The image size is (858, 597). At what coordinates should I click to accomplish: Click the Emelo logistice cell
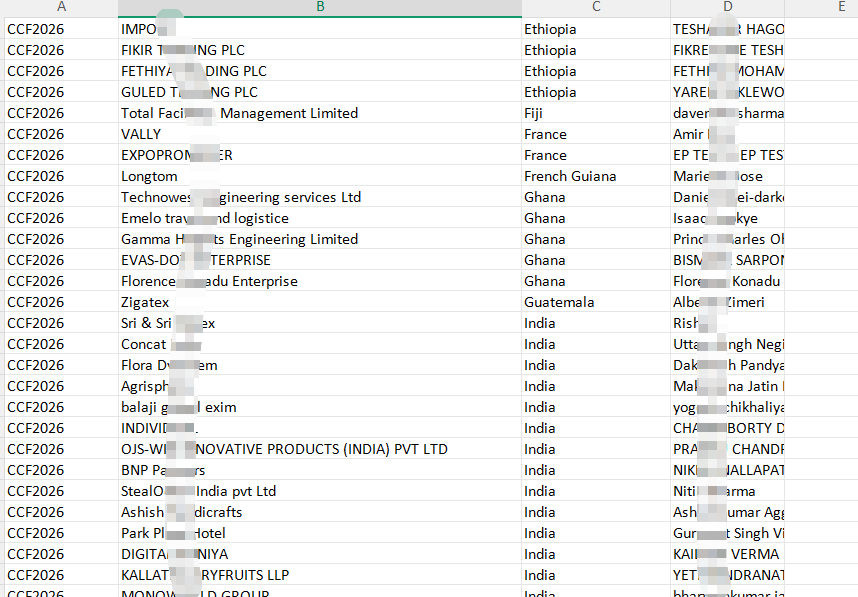click(319, 218)
